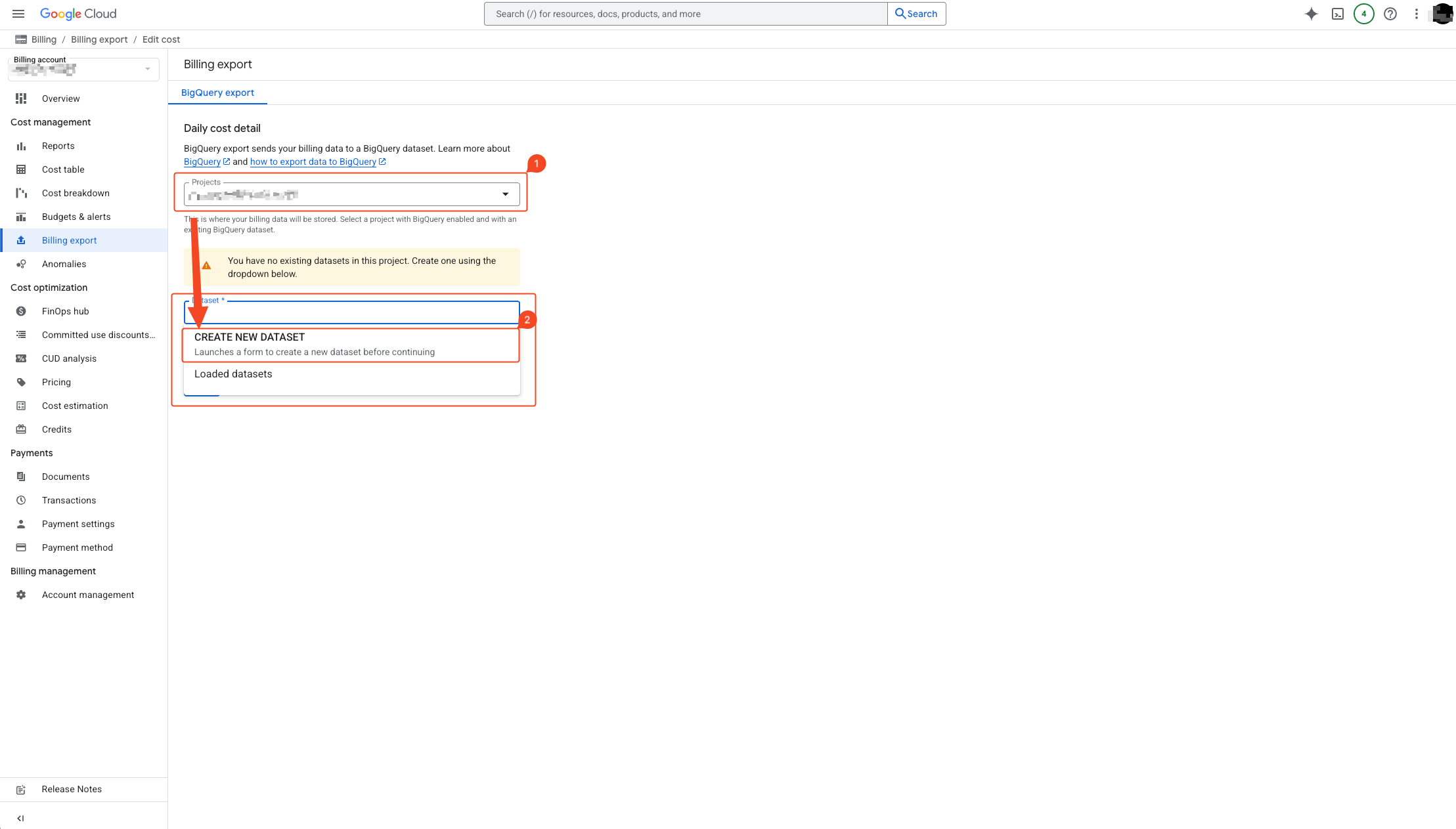Click the CUD analysis percent icon
The image size is (1456, 829).
[21, 358]
